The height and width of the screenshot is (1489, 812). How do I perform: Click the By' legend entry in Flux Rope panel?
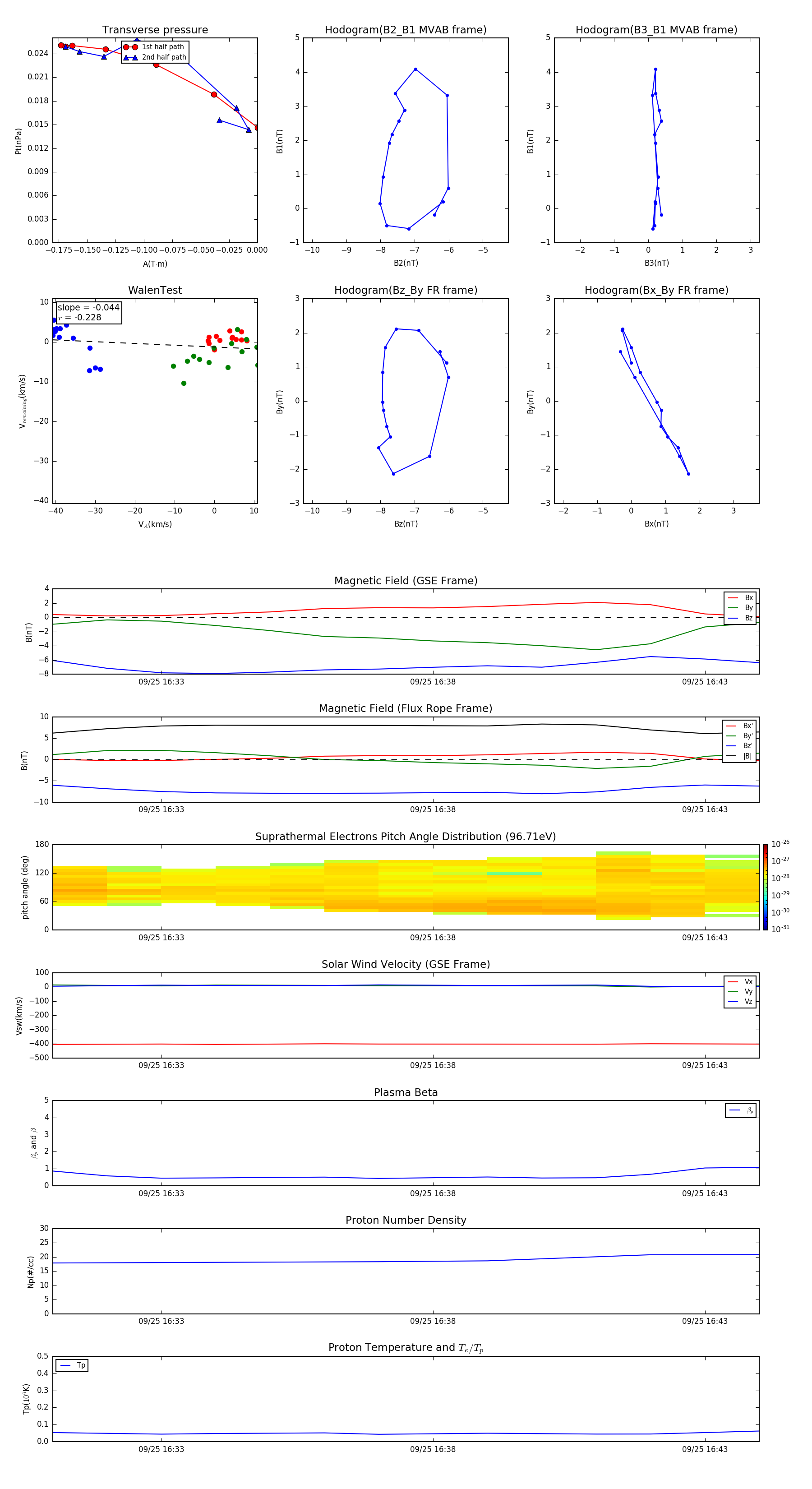coord(740,736)
